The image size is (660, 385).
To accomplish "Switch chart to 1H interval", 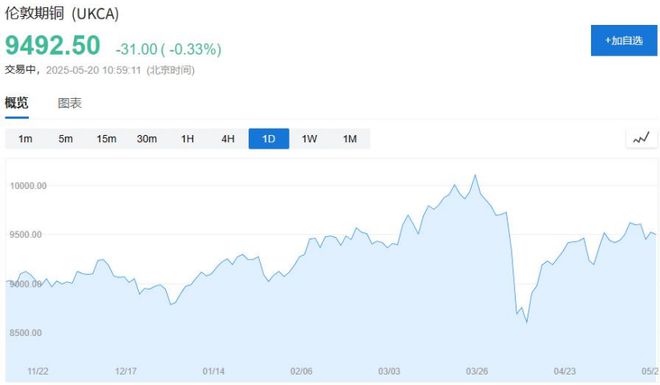I will click(187, 139).
